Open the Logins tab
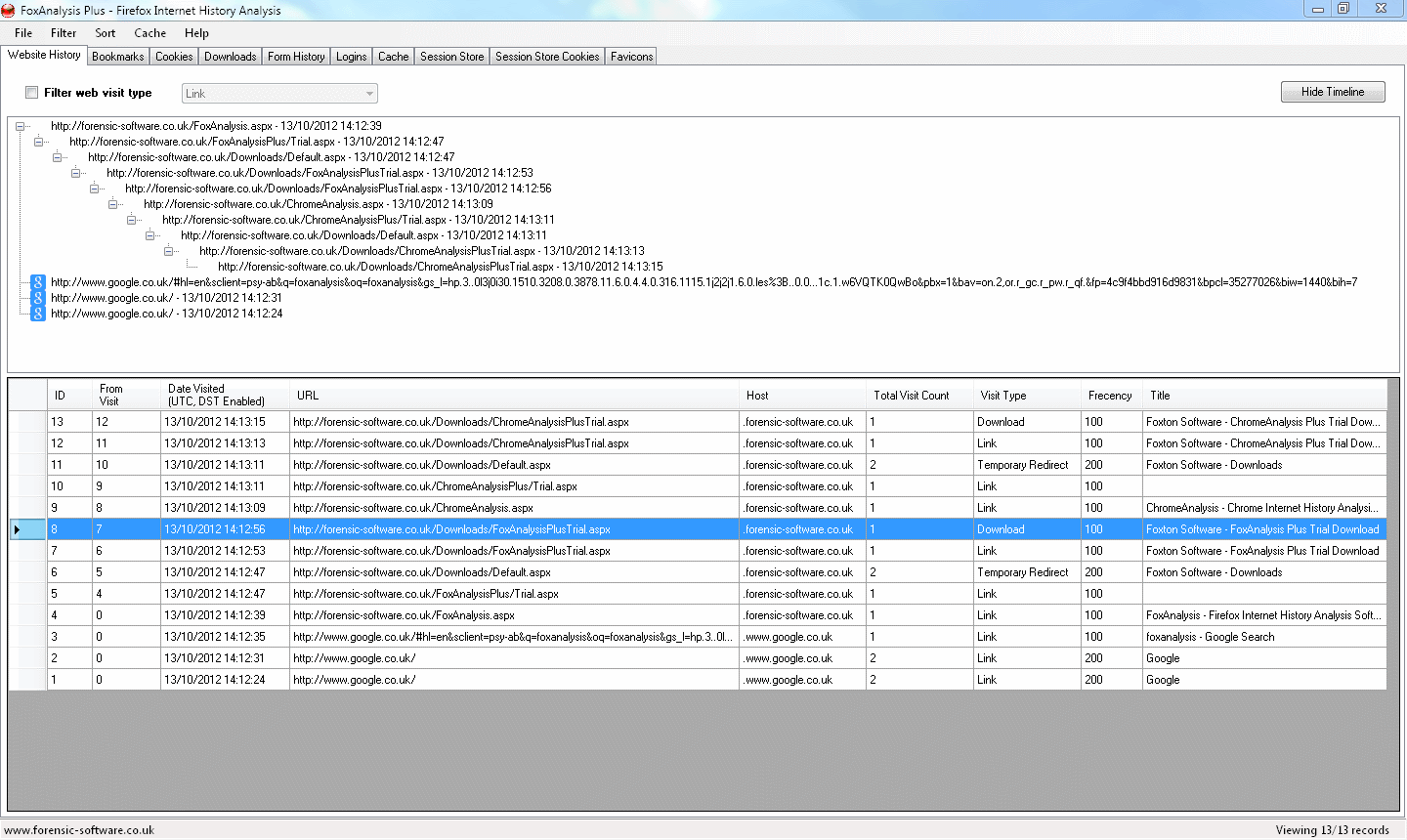 click(352, 57)
